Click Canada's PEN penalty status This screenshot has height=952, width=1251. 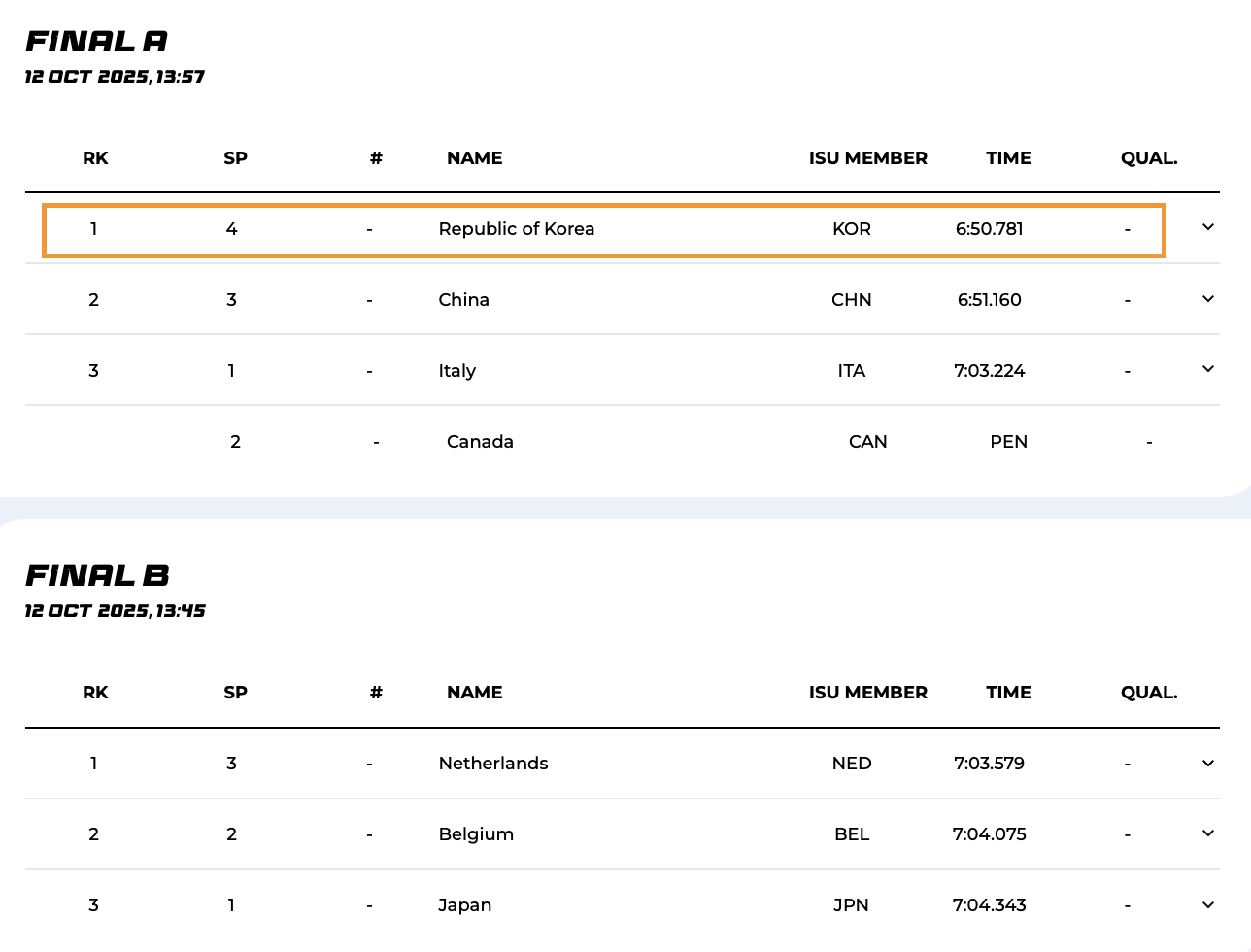point(1008,442)
